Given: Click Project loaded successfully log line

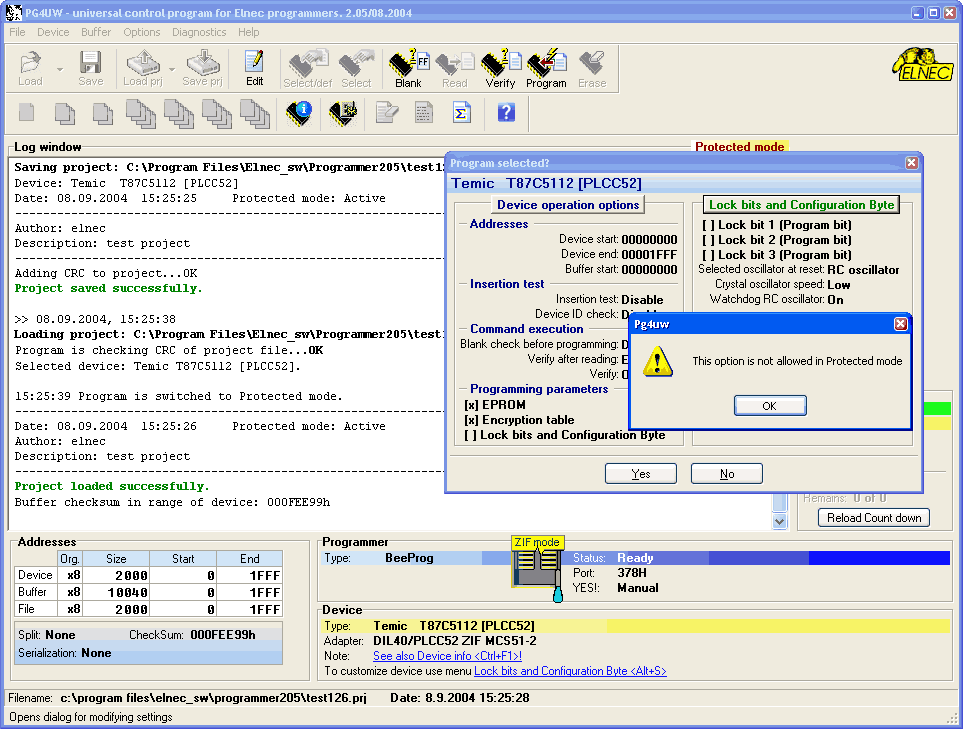Looking at the screenshot, I should (x=112, y=486).
